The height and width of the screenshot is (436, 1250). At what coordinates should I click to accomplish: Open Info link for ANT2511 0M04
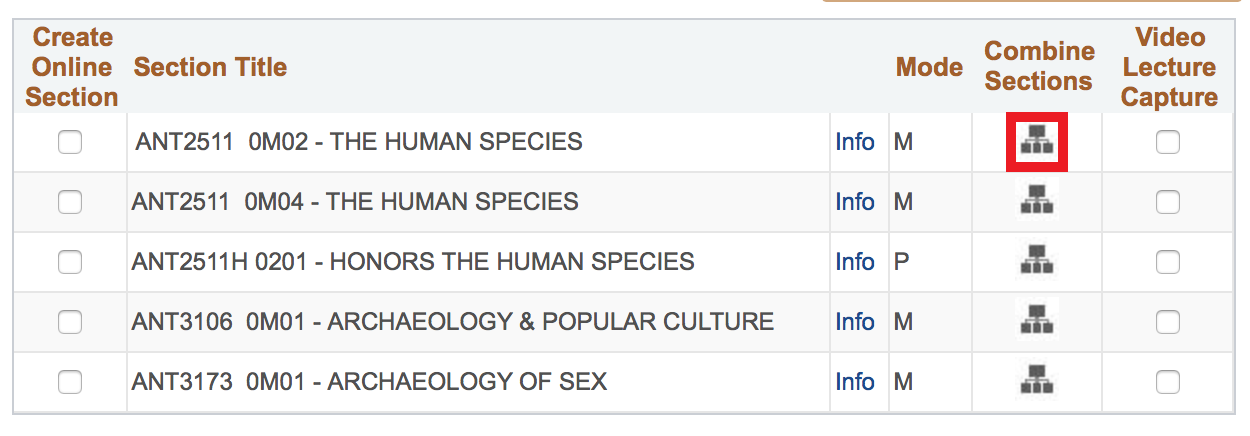[855, 202]
